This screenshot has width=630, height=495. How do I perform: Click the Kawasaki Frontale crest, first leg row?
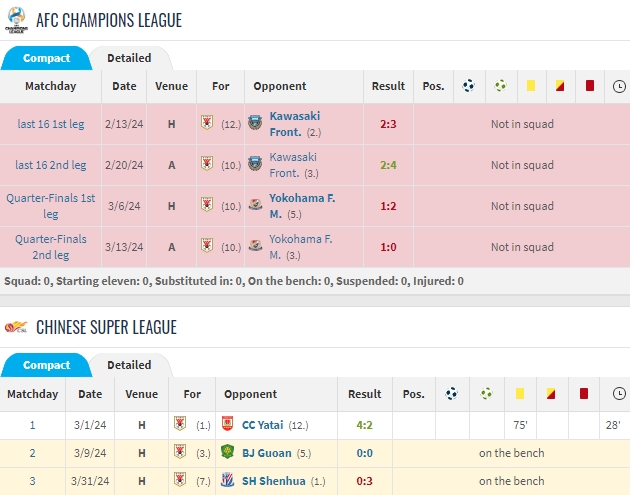pos(256,124)
